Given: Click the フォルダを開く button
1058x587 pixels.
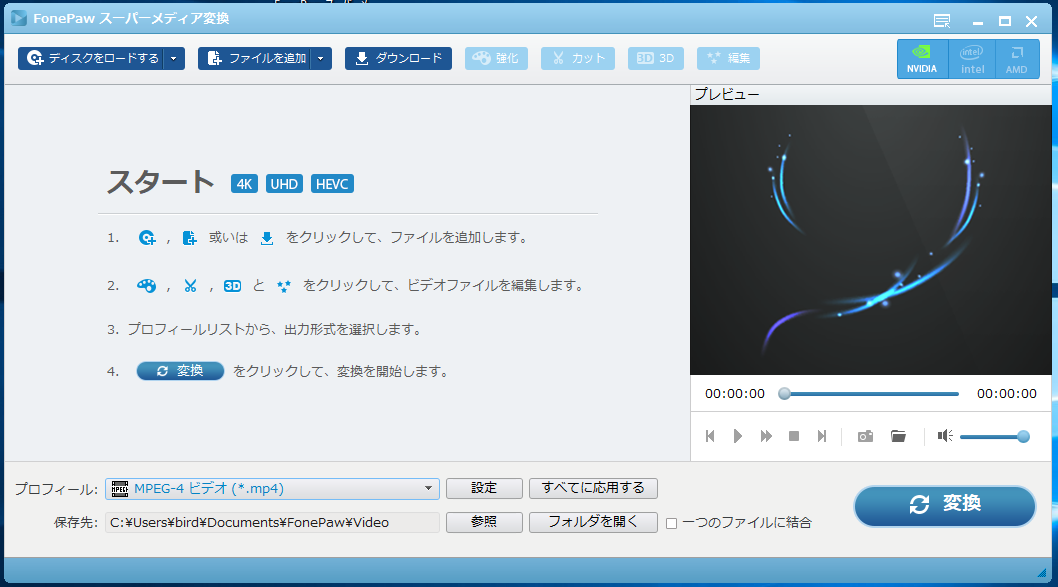Looking at the screenshot, I should 593,522.
